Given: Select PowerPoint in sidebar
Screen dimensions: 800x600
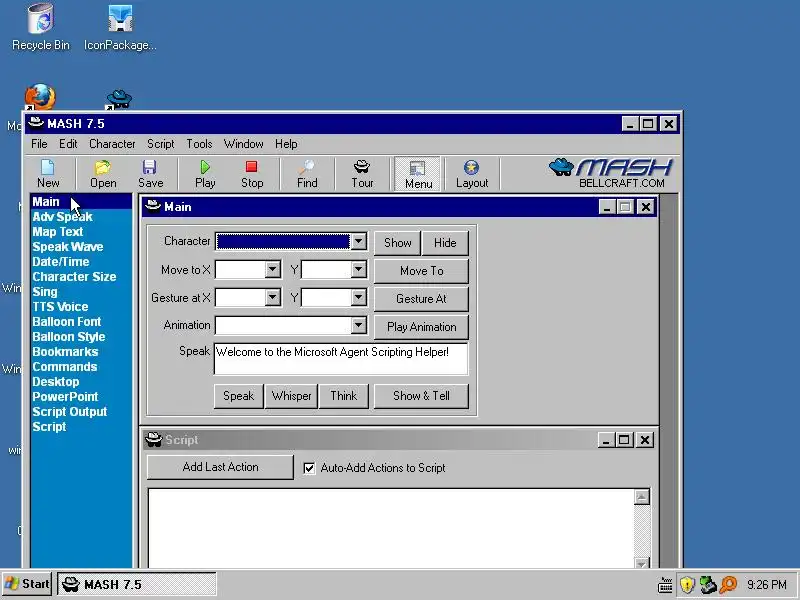Looking at the screenshot, I should pyautogui.click(x=65, y=397).
